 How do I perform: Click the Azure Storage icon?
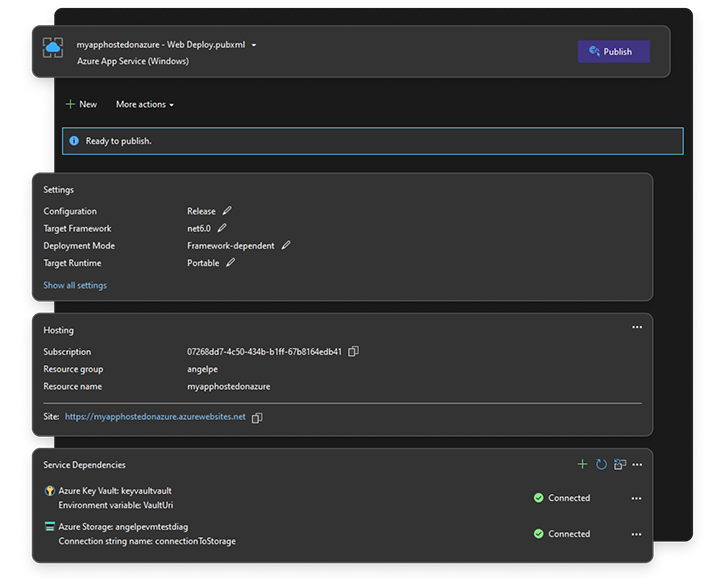(49, 527)
